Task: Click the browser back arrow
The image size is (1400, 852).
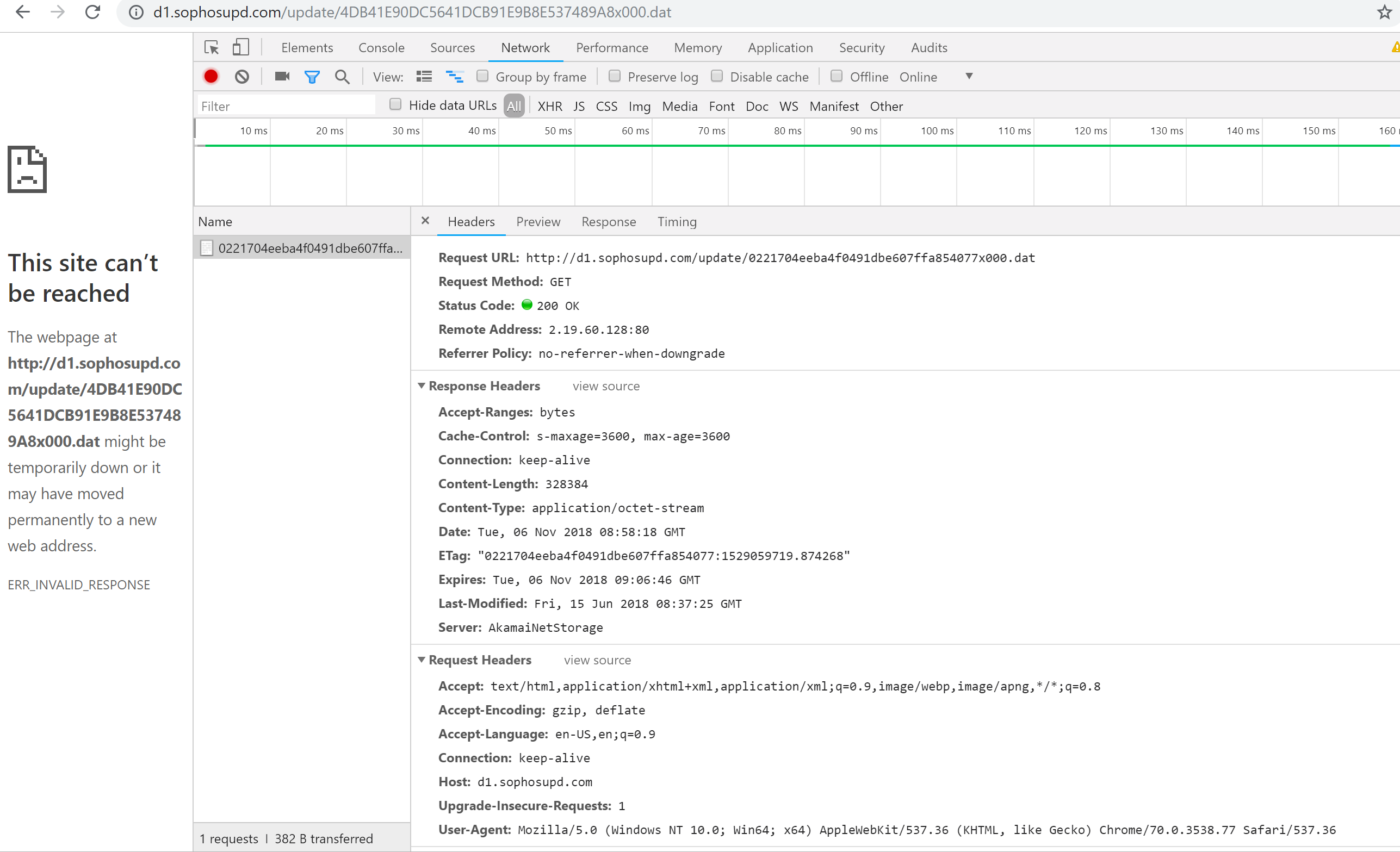Action: [x=23, y=12]
